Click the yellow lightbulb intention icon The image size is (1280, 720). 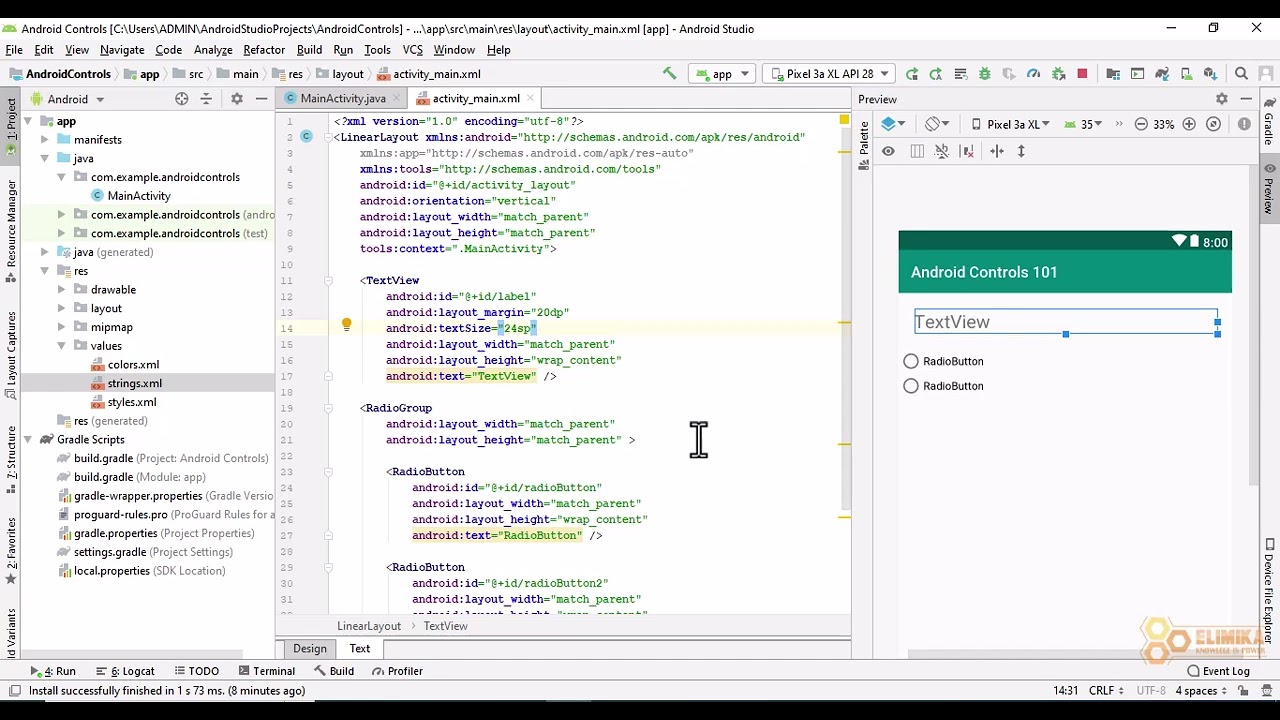click(346, 325)
